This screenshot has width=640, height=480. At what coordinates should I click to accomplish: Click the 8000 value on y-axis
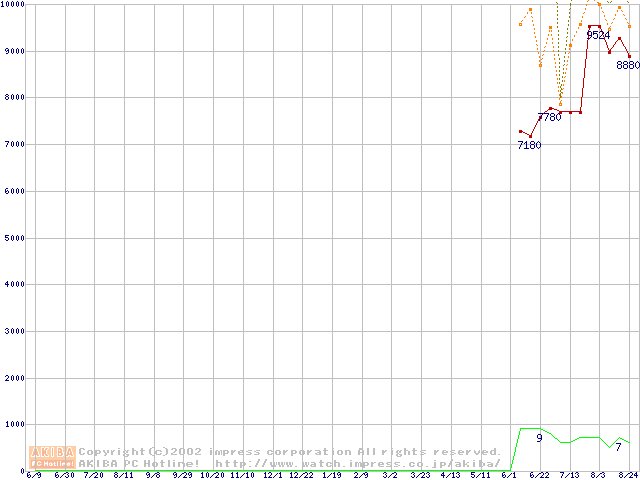pos(13,98)
